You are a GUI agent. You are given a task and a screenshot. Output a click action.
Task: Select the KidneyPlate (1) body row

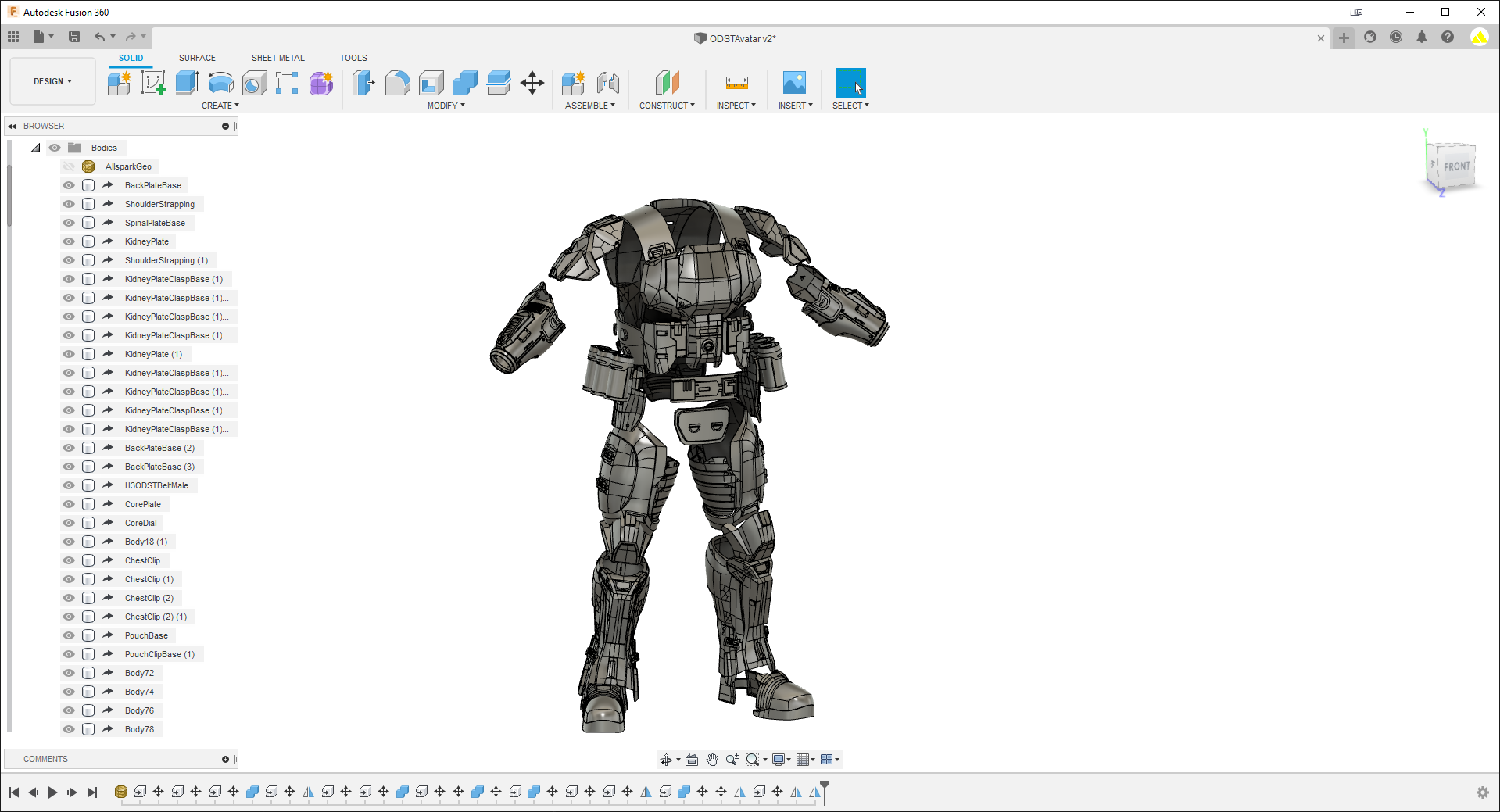point(152,354)
